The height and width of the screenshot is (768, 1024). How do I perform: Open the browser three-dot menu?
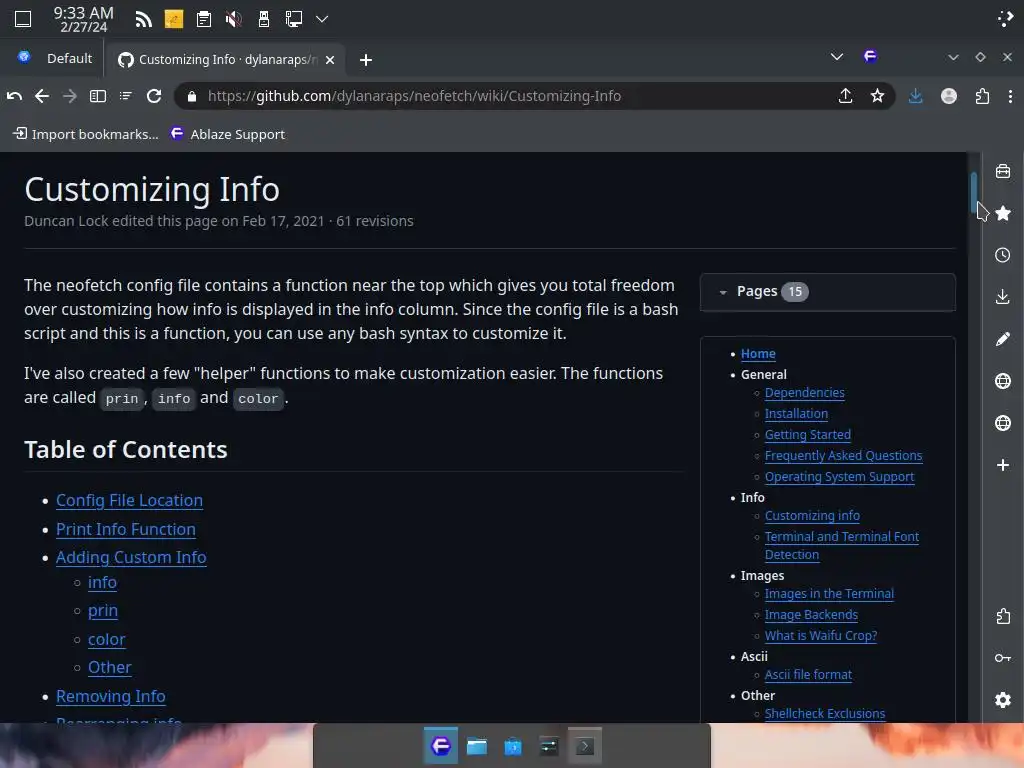(1010, 96)
